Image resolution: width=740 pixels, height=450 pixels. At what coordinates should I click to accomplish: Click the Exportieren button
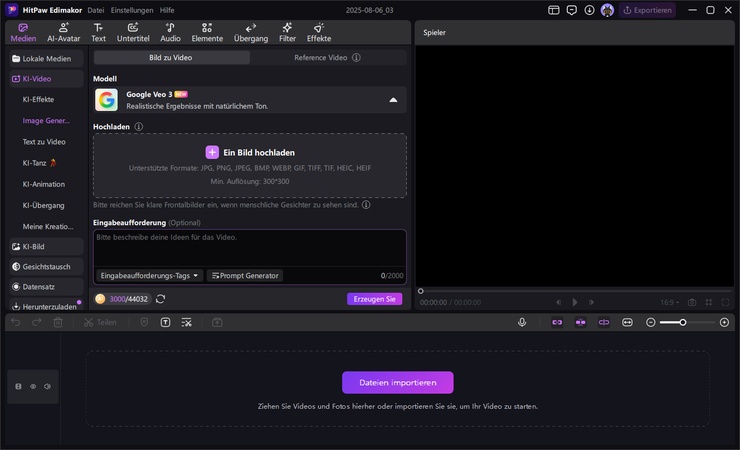648,10
